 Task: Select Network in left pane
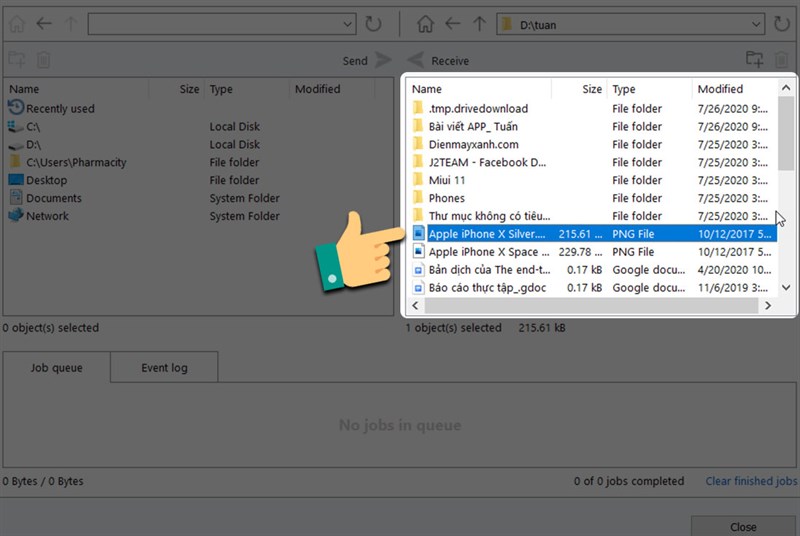click(47, 216)
